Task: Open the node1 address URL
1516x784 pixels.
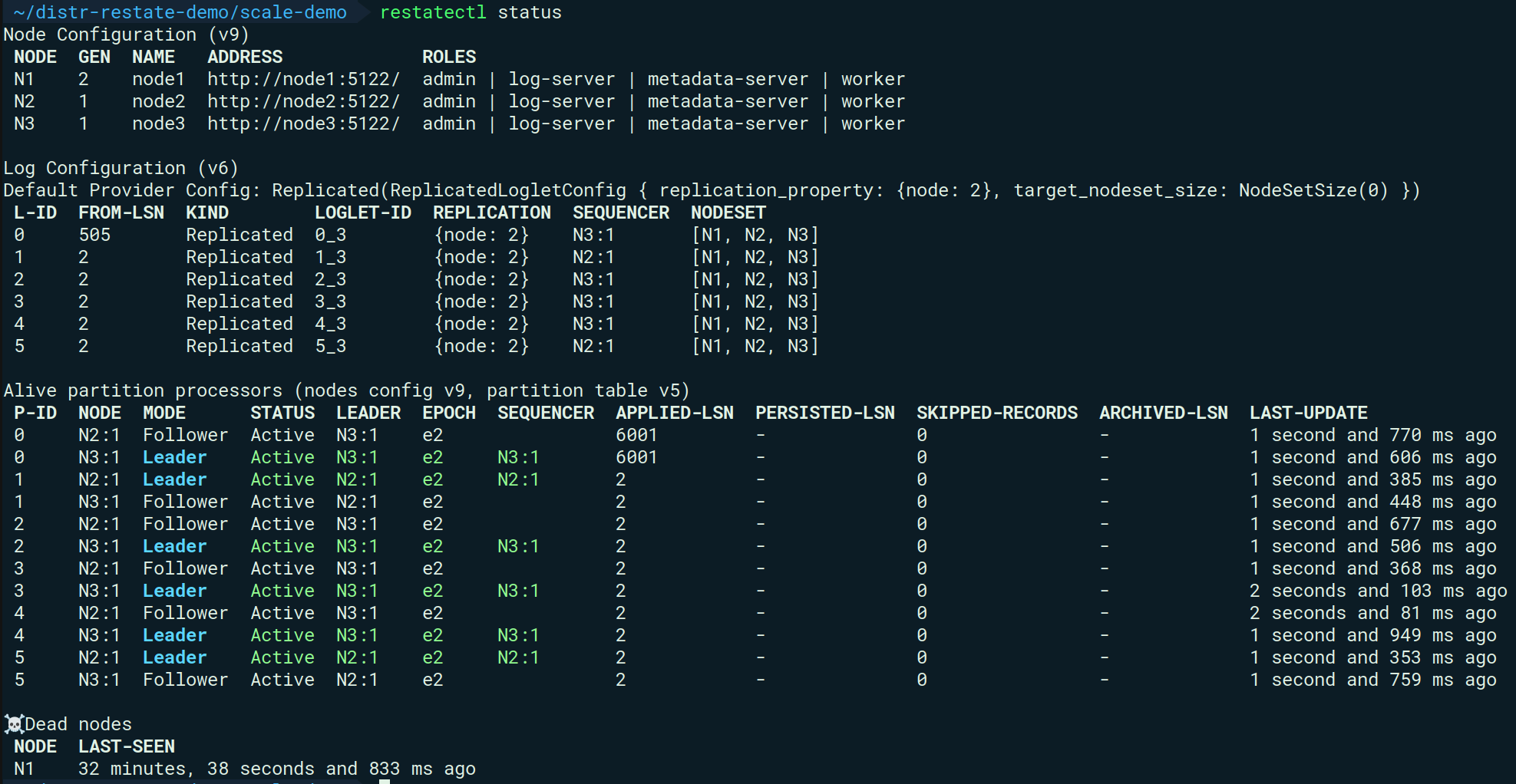Action: point(303,79)
